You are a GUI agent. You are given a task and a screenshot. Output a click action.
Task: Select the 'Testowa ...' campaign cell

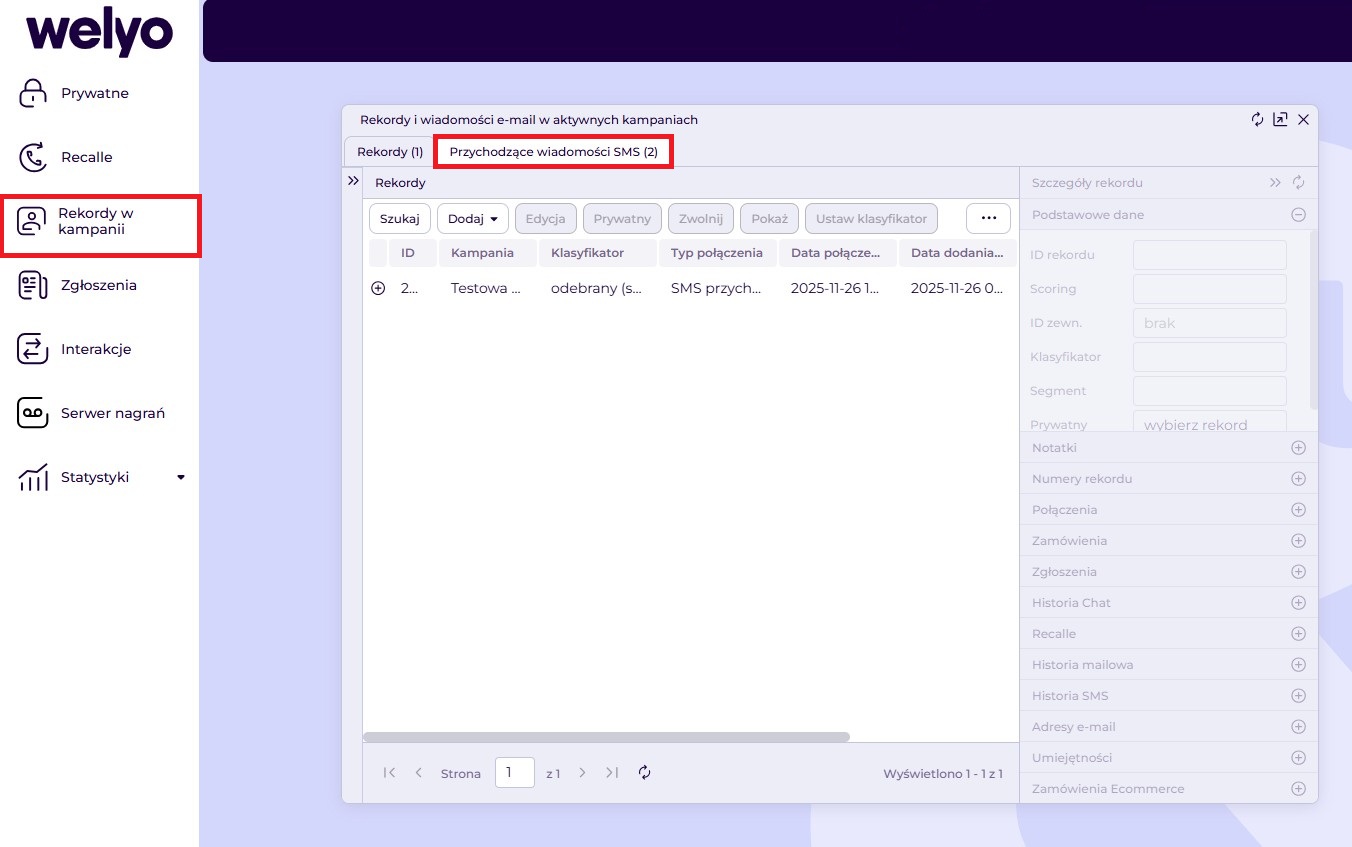[488, 288]
